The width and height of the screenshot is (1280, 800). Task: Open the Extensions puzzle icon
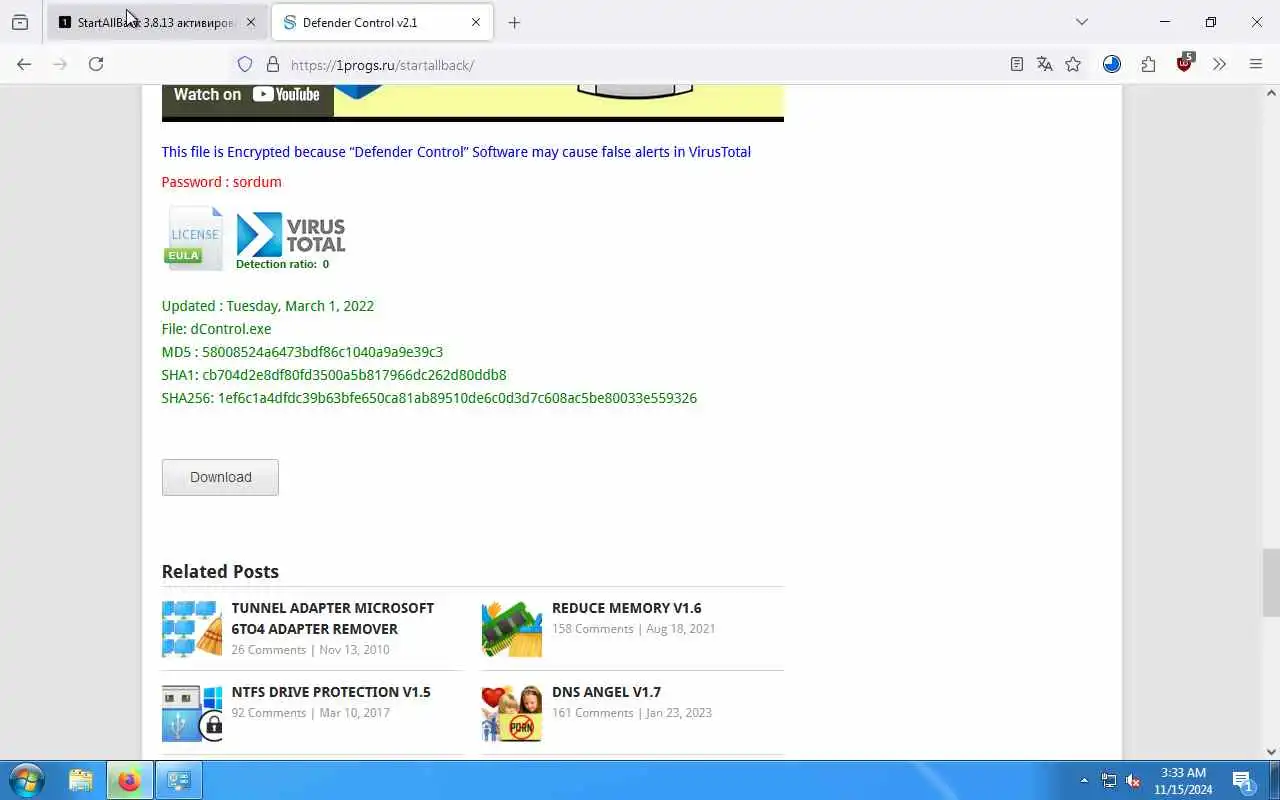[1148, 64]
